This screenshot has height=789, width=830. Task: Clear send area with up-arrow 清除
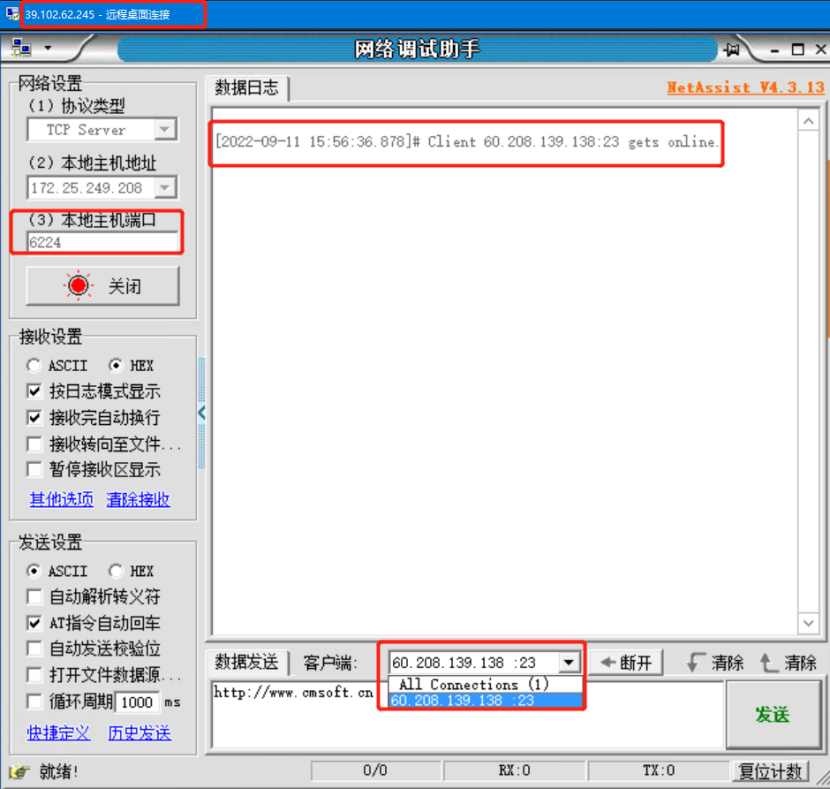click(x=788, y=662)
